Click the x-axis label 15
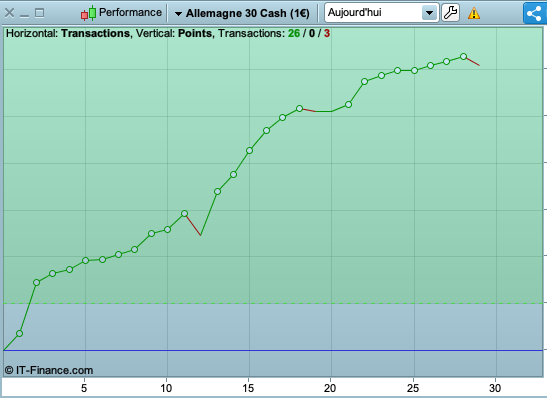Image resolution: width=547 pixels, height=398 pixels. click(248, 388)
